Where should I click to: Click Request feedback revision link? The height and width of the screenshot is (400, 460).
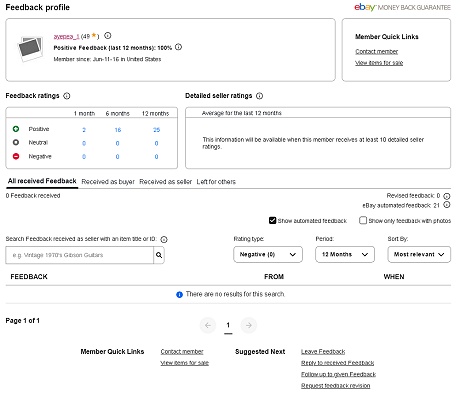pos(335,385)
